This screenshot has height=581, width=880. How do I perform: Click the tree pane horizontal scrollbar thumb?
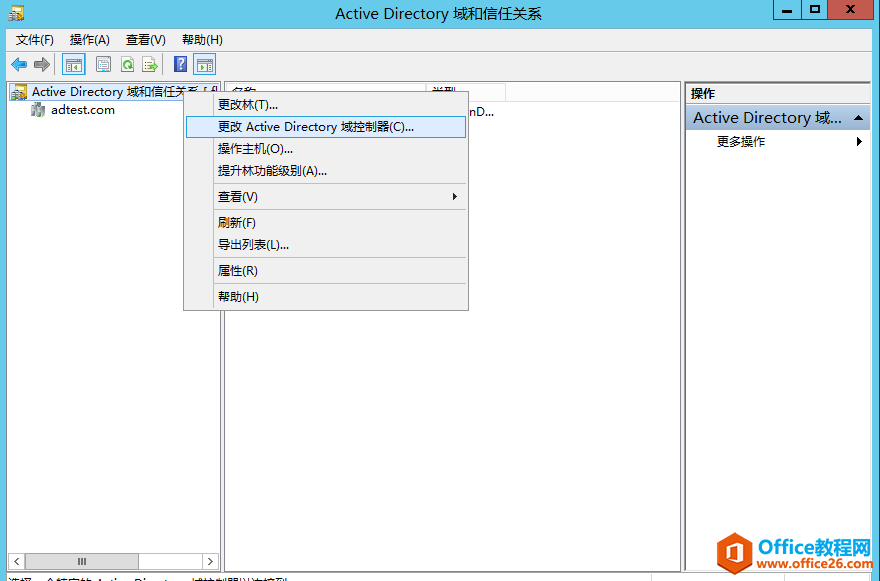[x=82, y=561]
